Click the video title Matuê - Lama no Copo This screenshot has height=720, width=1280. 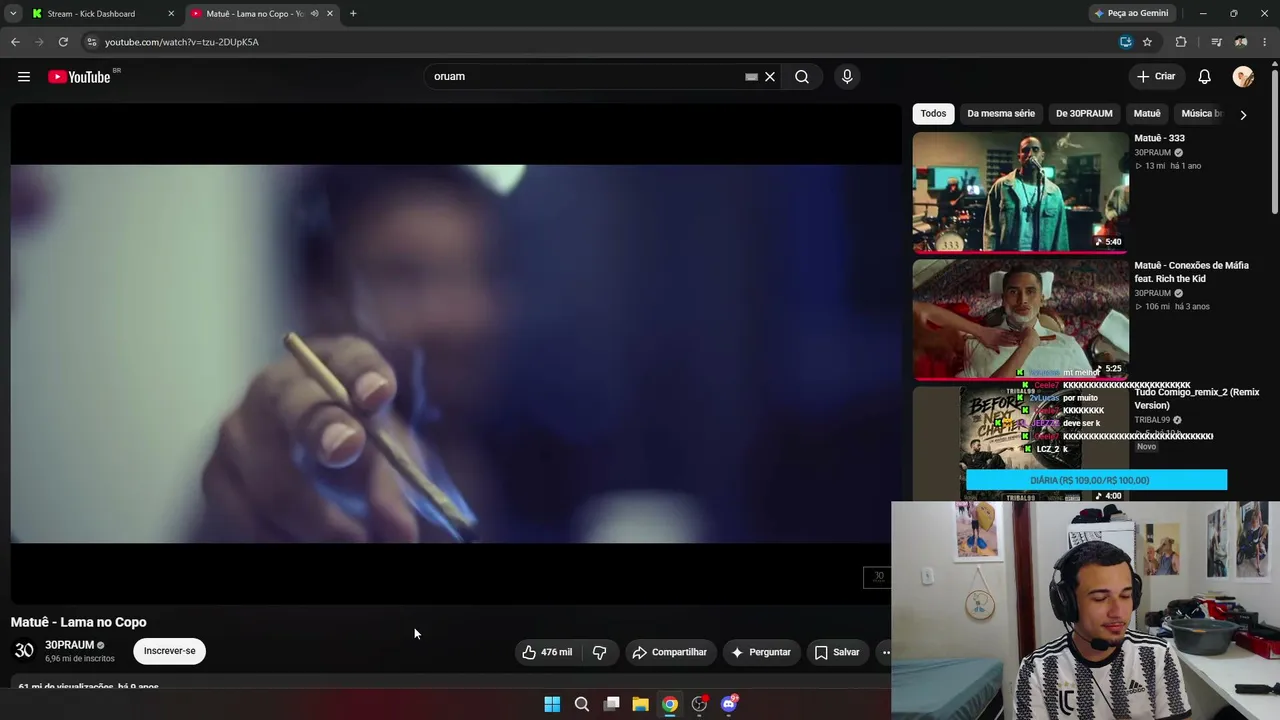coord(79,622)
